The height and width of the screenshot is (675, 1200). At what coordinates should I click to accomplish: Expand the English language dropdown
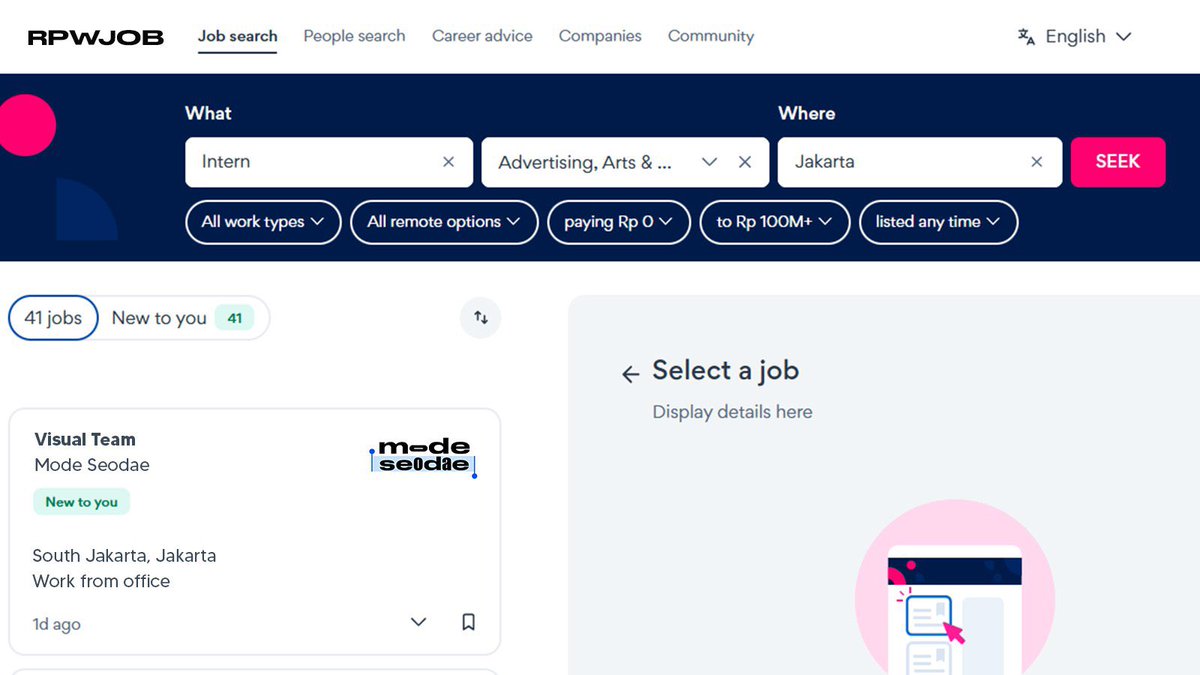(x=1088, y=37)
